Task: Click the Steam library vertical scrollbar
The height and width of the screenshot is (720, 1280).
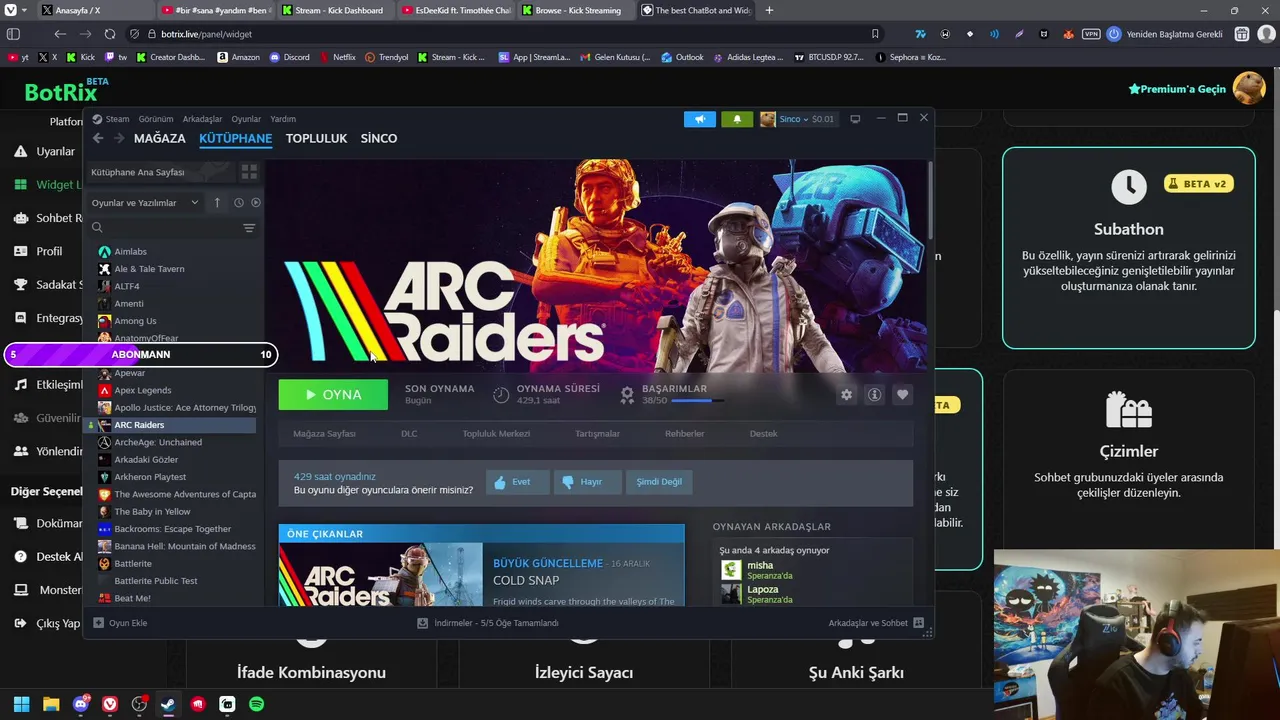Action: point(931,200)
